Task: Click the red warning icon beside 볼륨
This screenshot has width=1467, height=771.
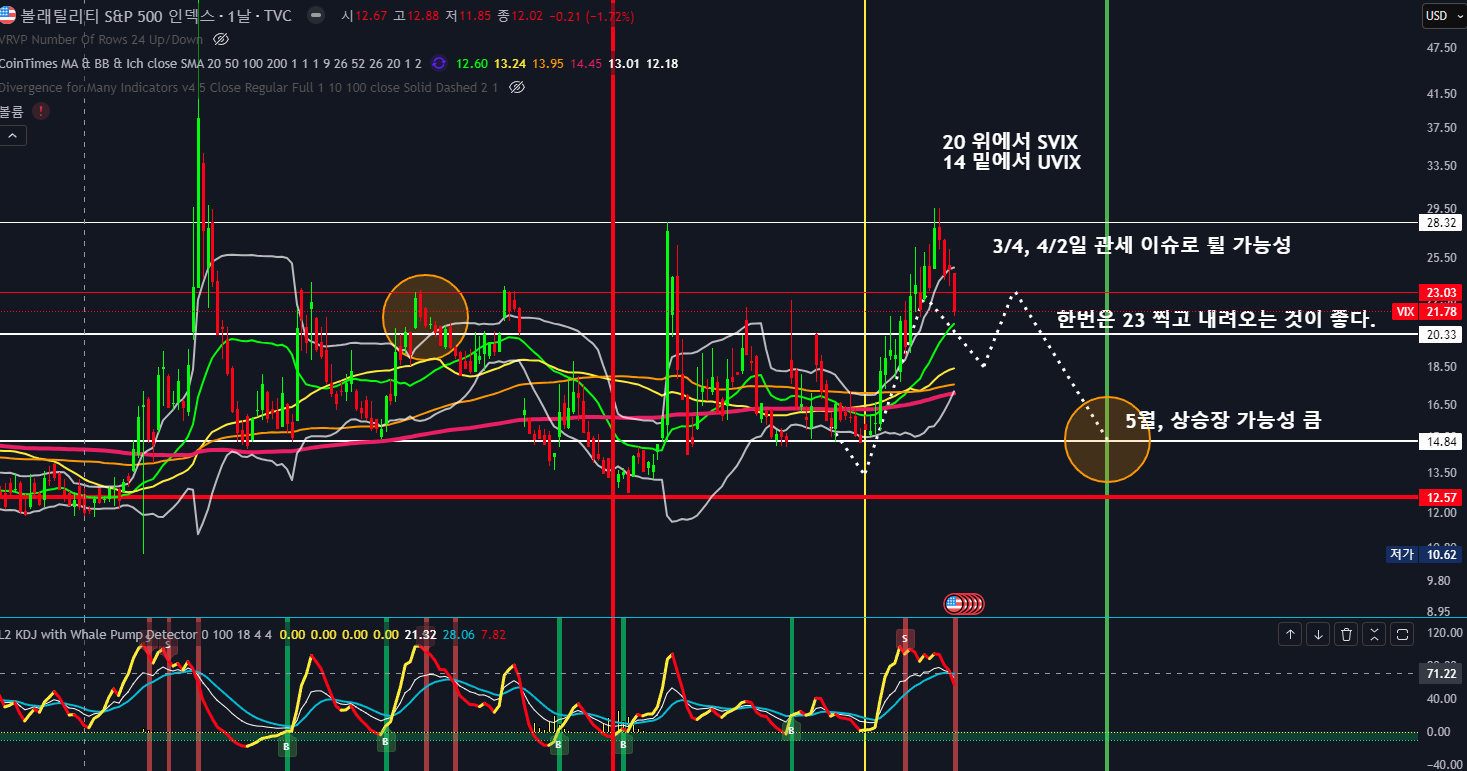Action: coord(40,111)
